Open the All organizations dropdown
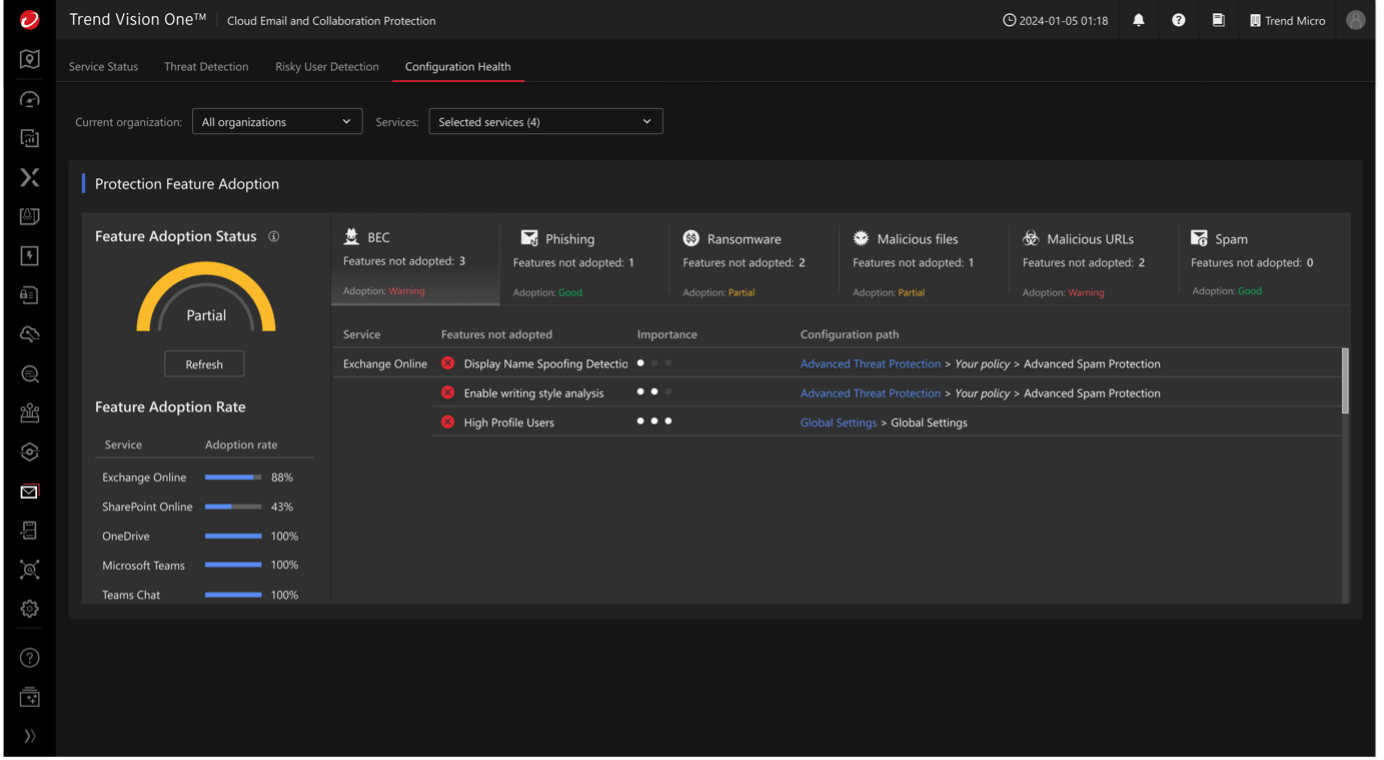 (x=277, y=122)
